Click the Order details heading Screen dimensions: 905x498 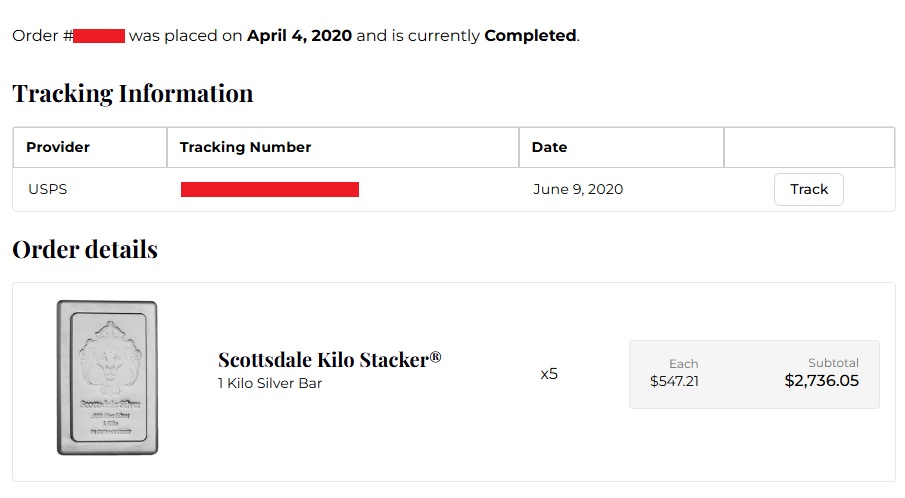tap(85, 249)
